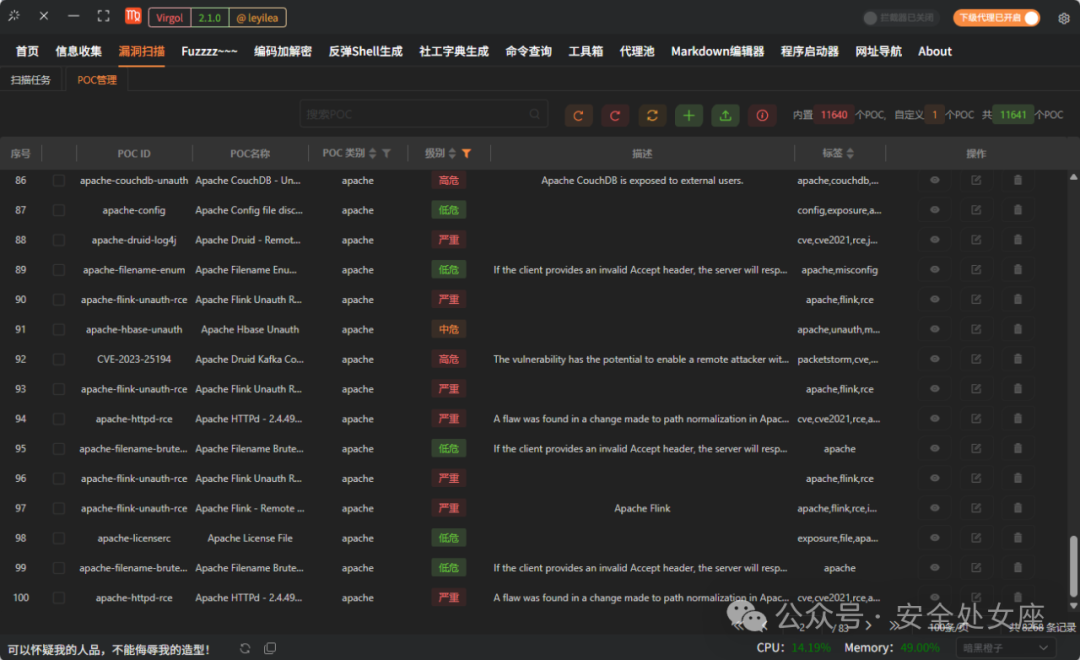Image resolution: width=1080 pixels, height=660 pixels.
Task: Check the box for row 89
Action: pos(59,270)
